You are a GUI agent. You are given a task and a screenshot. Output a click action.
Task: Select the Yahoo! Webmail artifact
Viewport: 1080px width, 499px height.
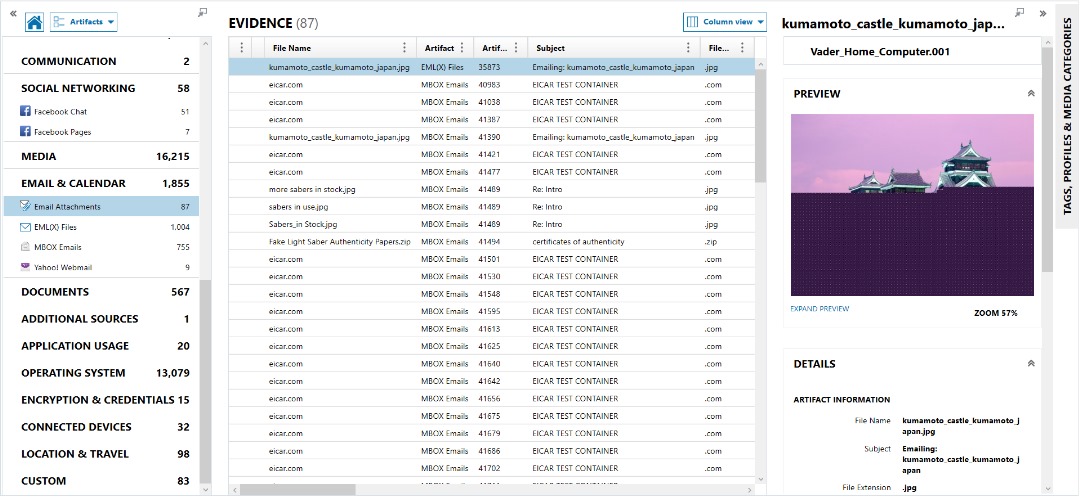pos(101,267)
